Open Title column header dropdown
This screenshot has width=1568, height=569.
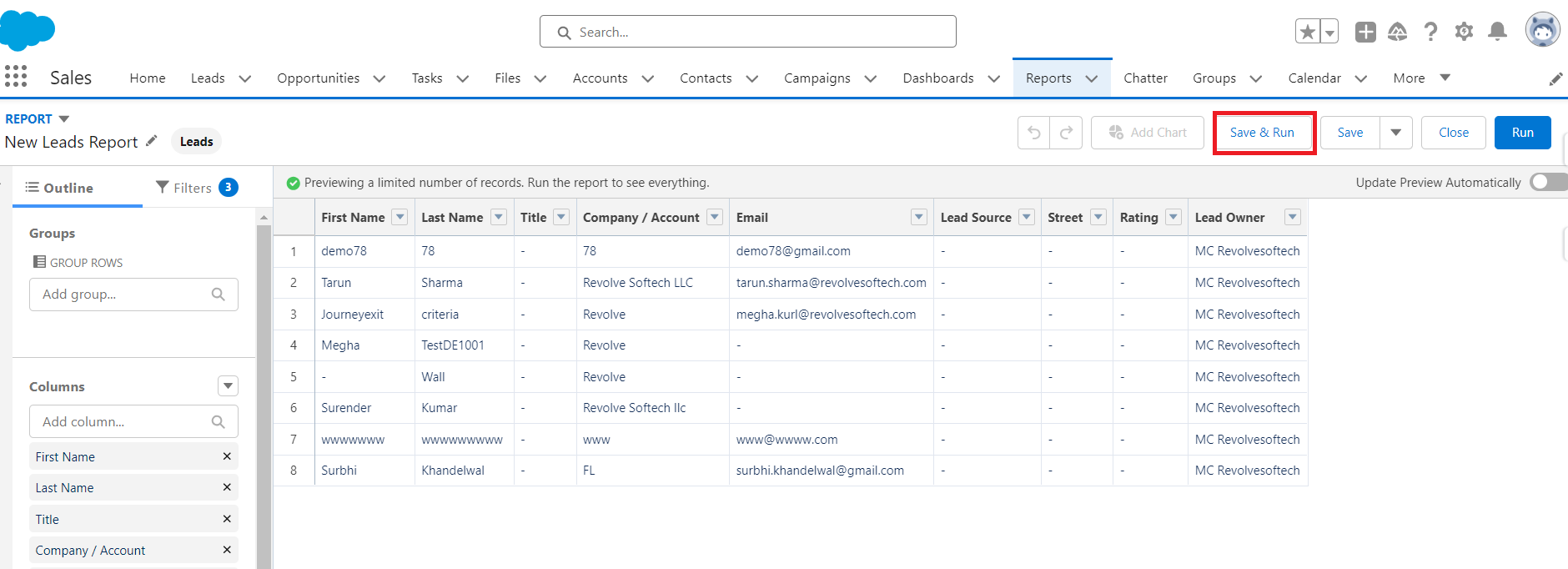561,217
